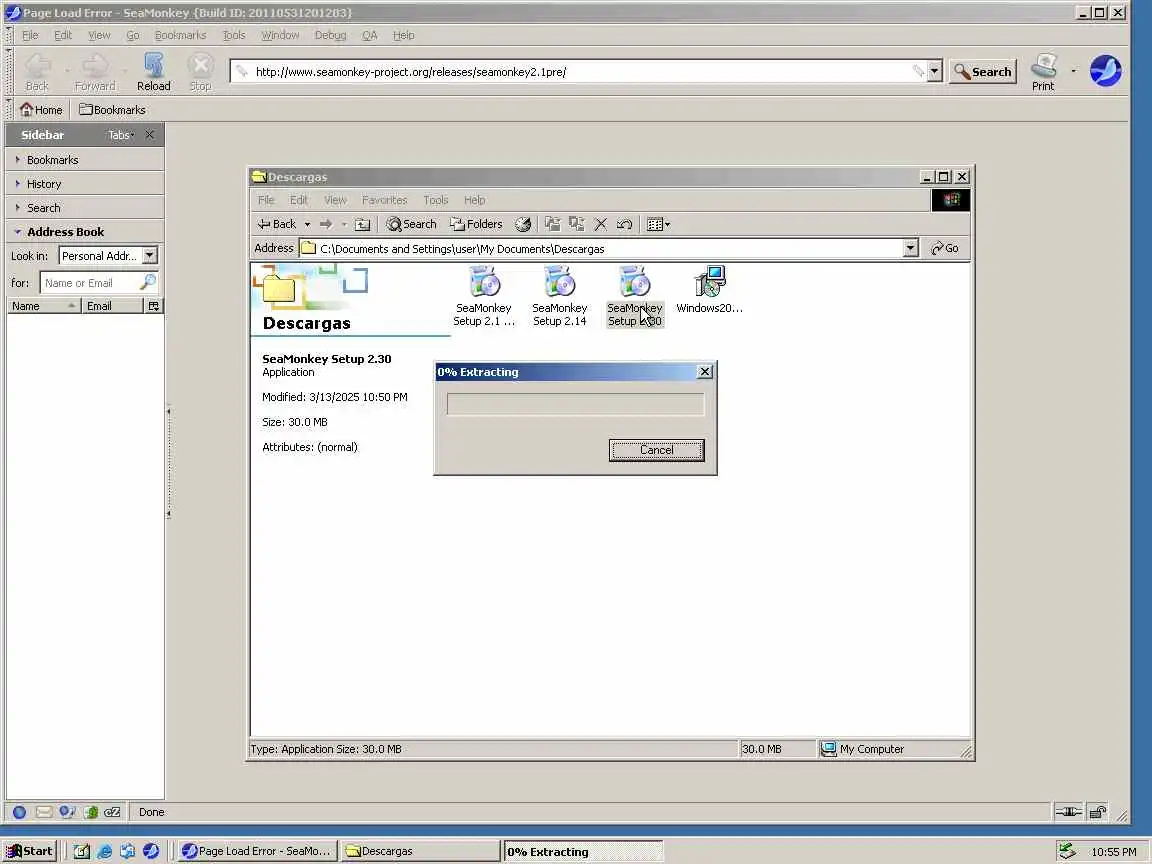Click the Stop button in SeaMonkey toolbar
Image resolution: width=1152 pixels, height=864 pixels.
pos(200,72)
